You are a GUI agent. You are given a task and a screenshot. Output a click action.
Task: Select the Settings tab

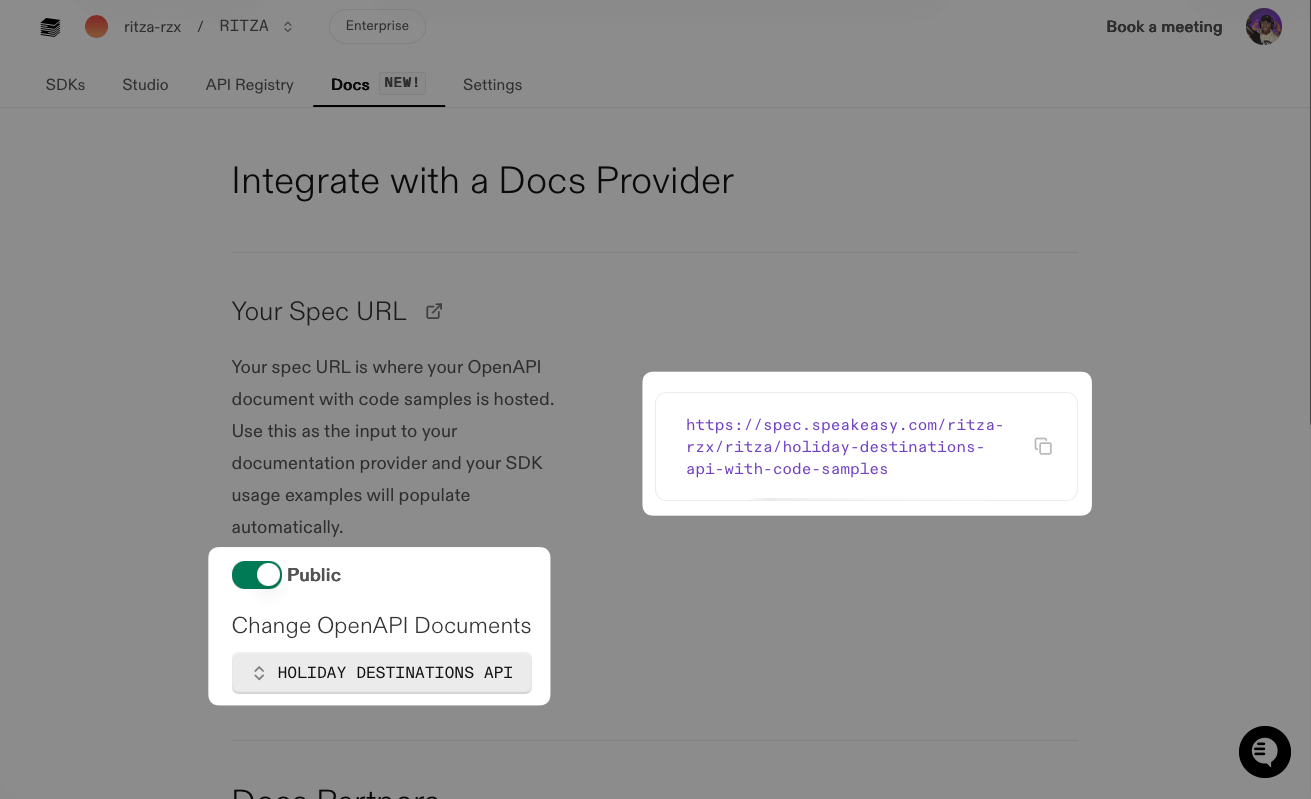click(492, 85)
